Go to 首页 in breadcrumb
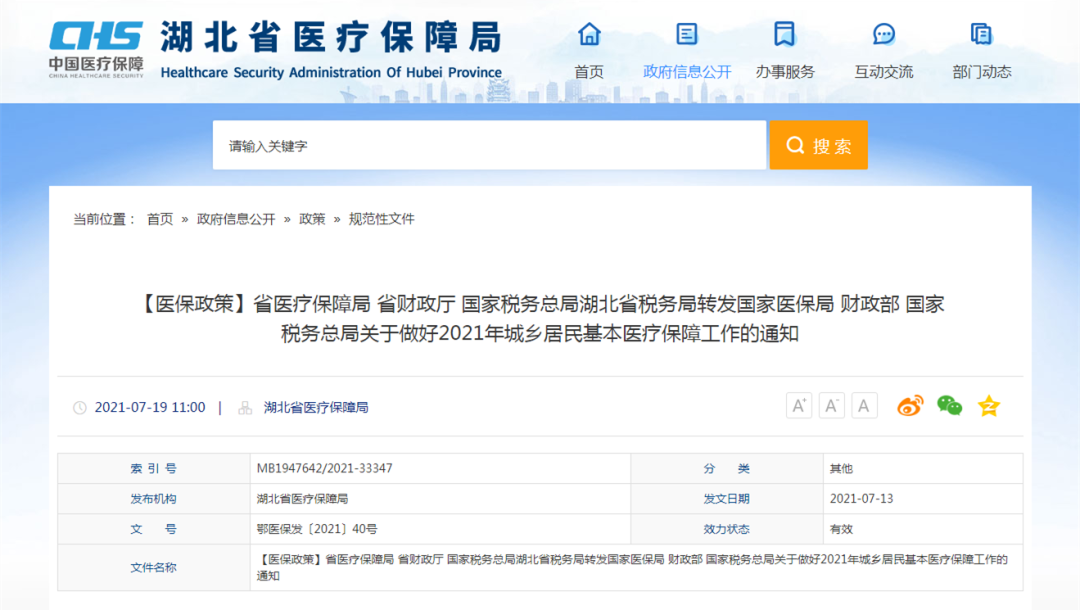1080x610 pixels. (160, 219)
